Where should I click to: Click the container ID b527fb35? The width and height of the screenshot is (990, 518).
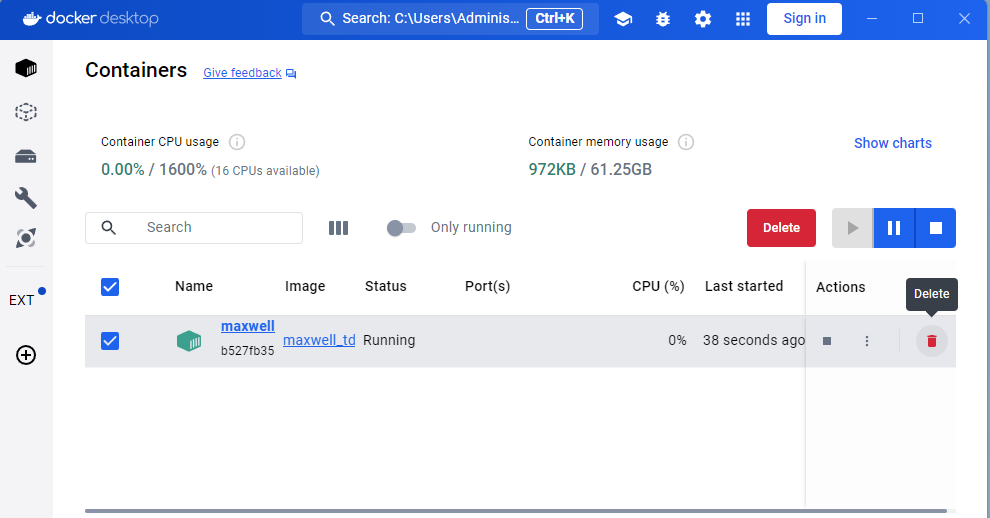coord(248,351)
